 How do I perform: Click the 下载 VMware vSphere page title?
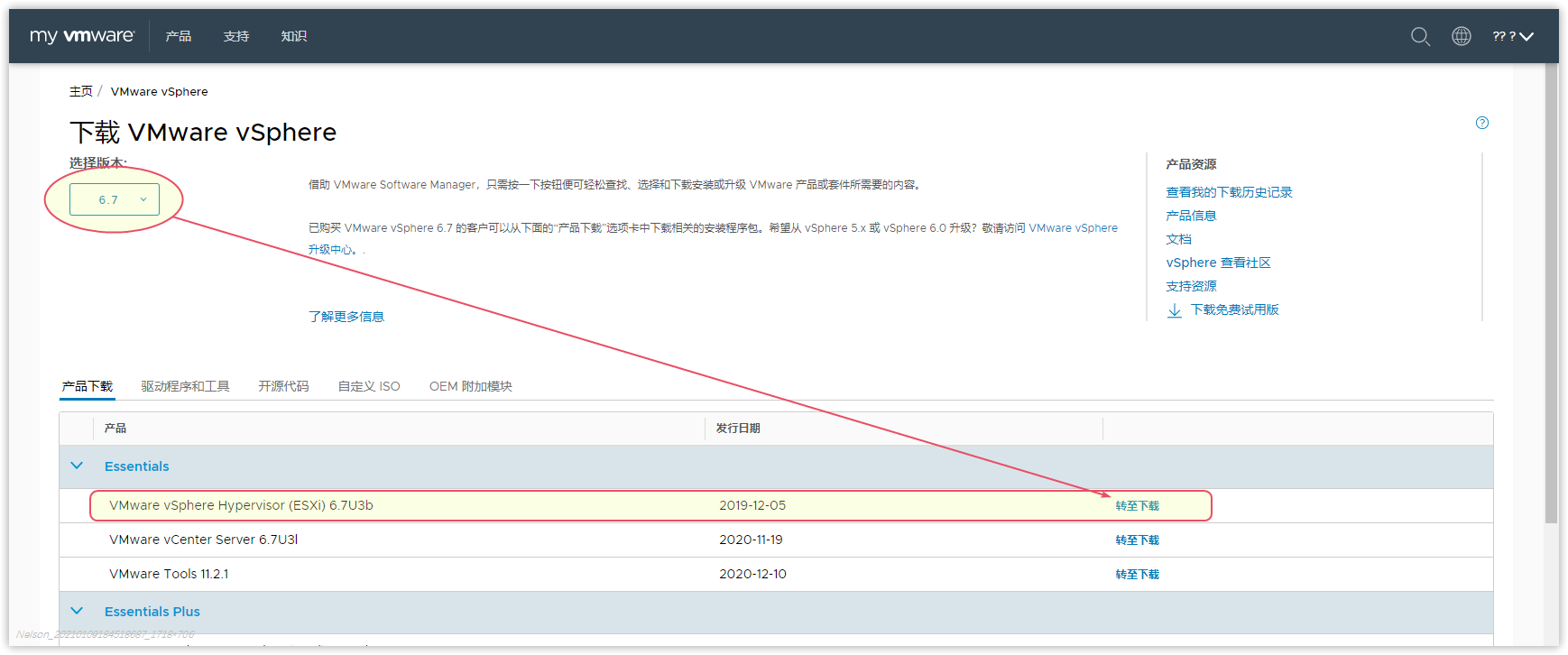tap(203, 133)
